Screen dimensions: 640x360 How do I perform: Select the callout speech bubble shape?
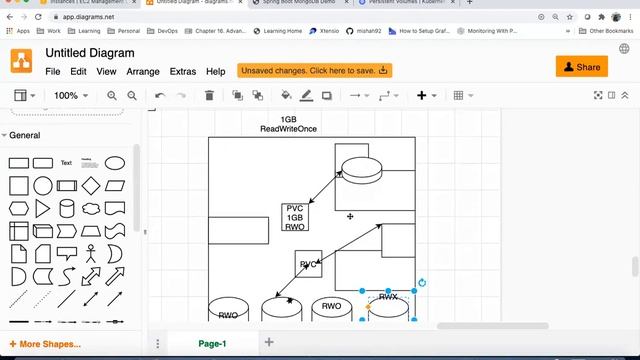point(67,253)
